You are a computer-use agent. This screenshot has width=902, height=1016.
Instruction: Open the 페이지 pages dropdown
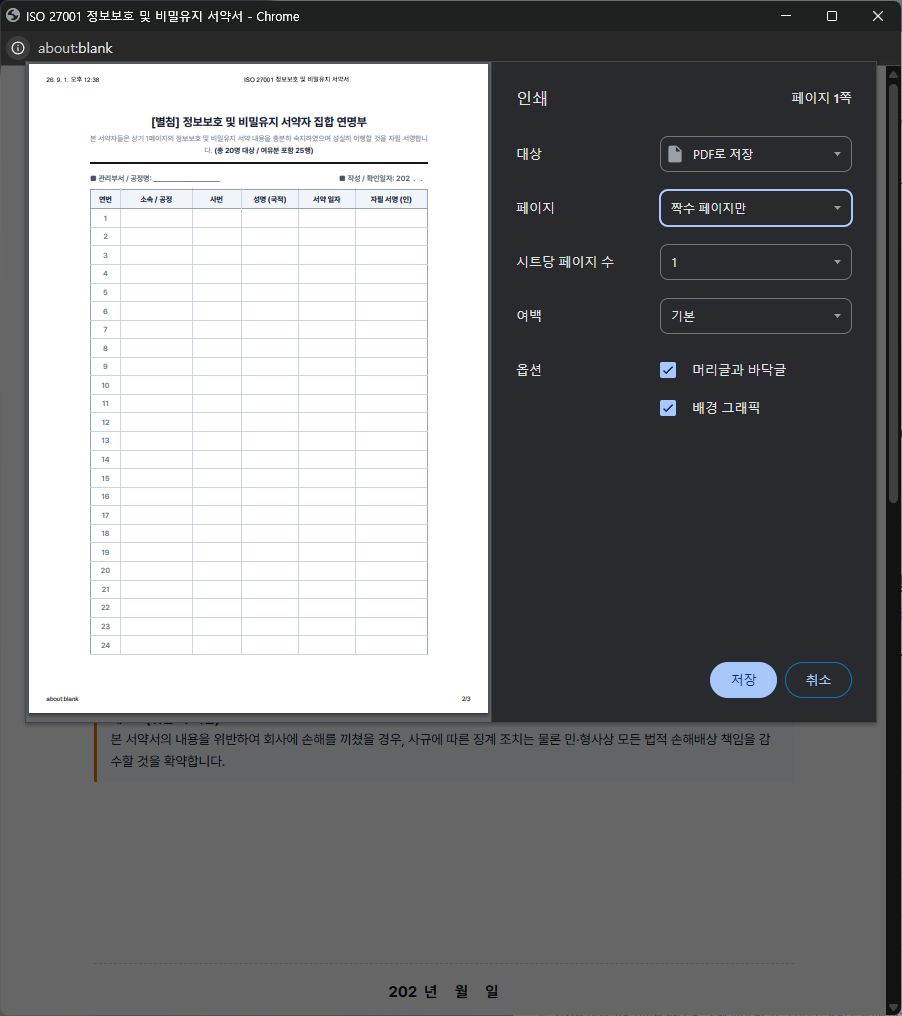coord(756,208)
